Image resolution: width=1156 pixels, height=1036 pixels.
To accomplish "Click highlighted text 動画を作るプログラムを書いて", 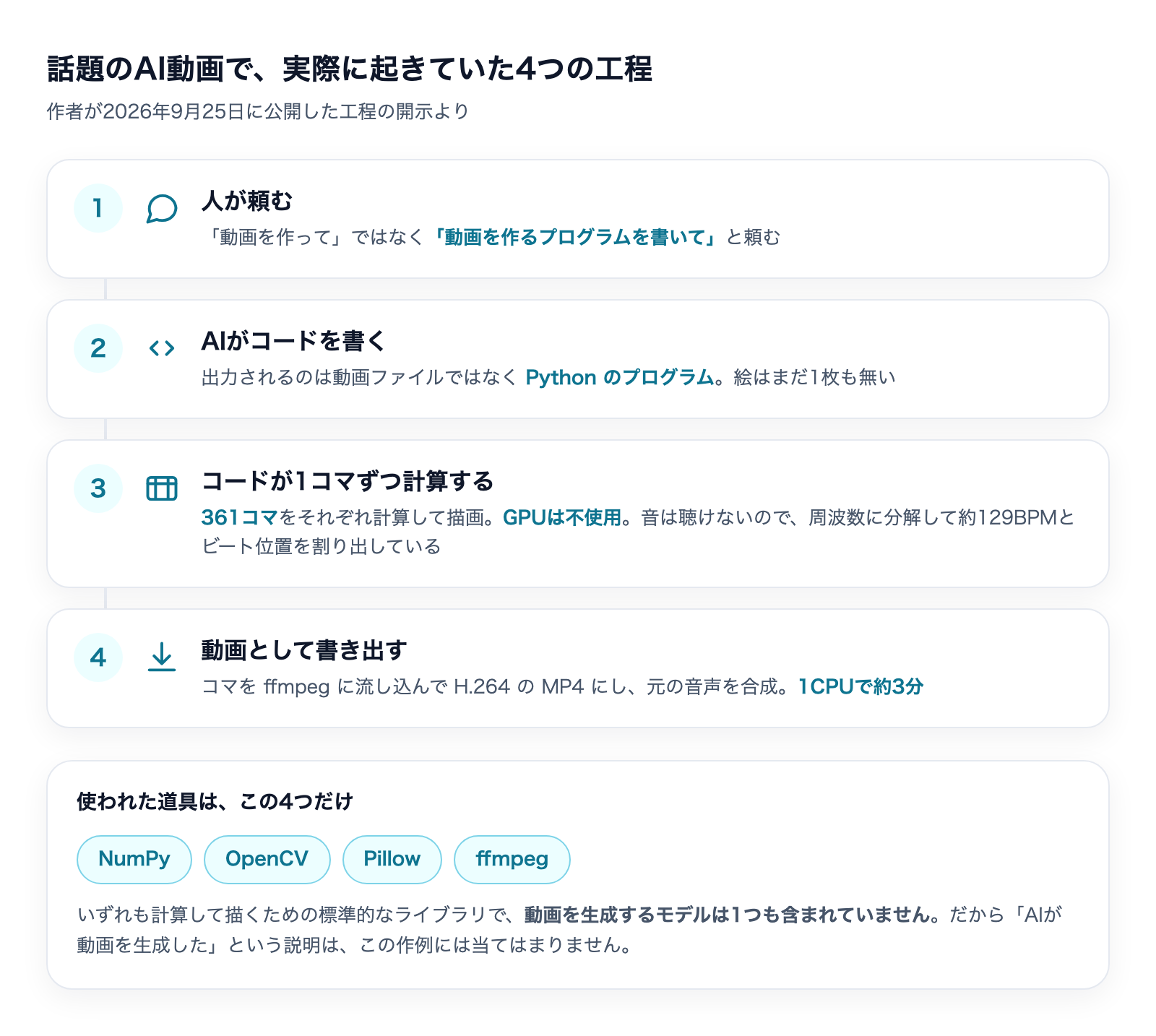I will click(x=575, y=237).
